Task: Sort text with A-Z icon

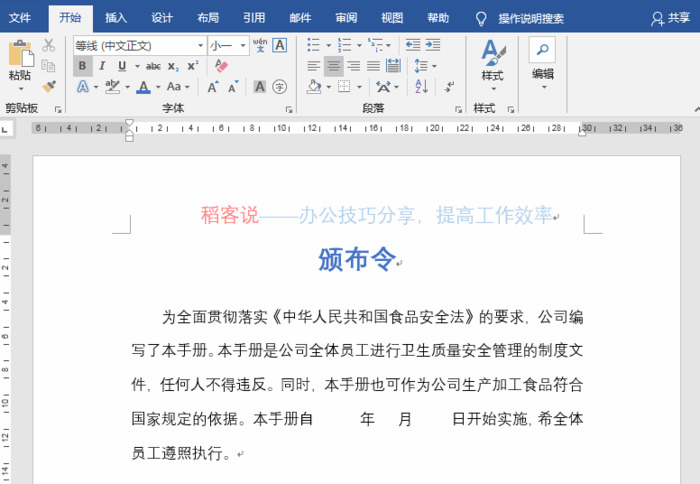Action: point(421,87)
